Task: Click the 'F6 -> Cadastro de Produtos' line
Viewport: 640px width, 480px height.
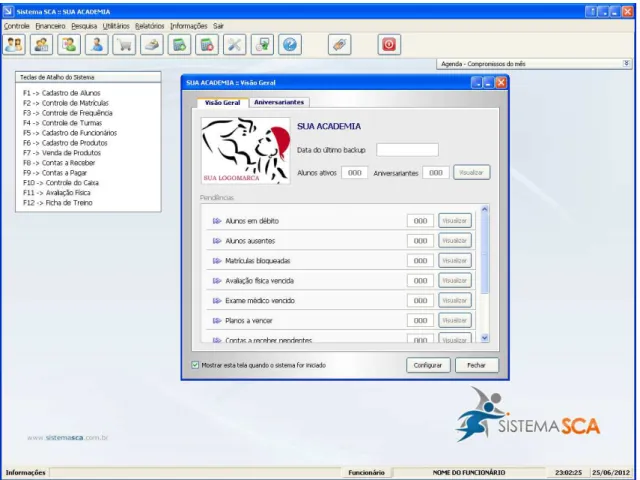Action: coord(65,143)
